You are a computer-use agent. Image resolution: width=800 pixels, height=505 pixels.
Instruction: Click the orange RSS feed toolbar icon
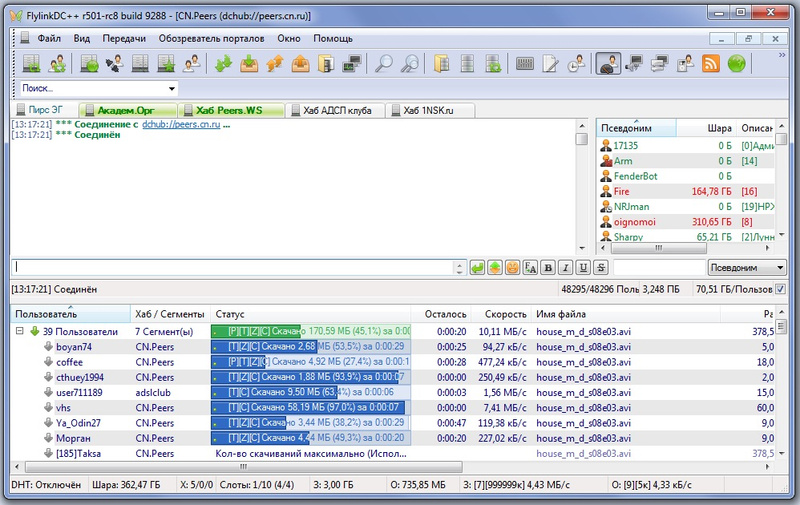[711, 64]
